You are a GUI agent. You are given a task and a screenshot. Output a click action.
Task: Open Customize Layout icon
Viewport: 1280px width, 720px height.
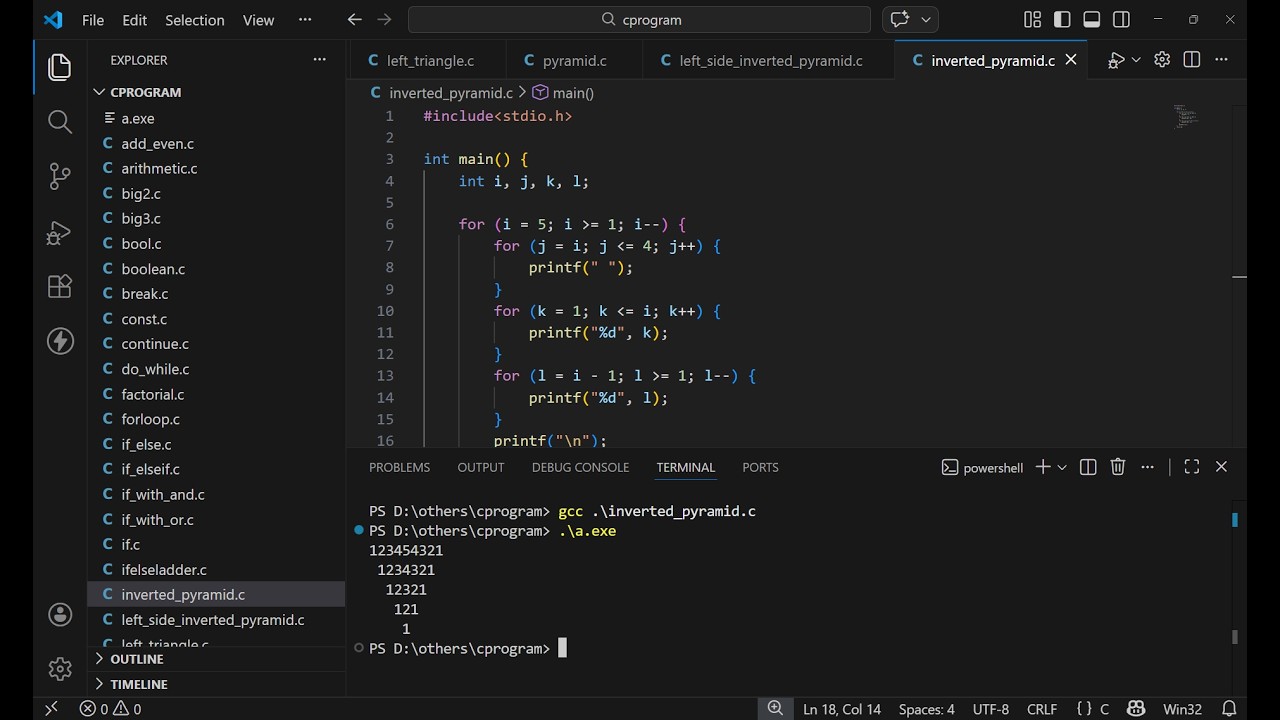click(1033, 19)
